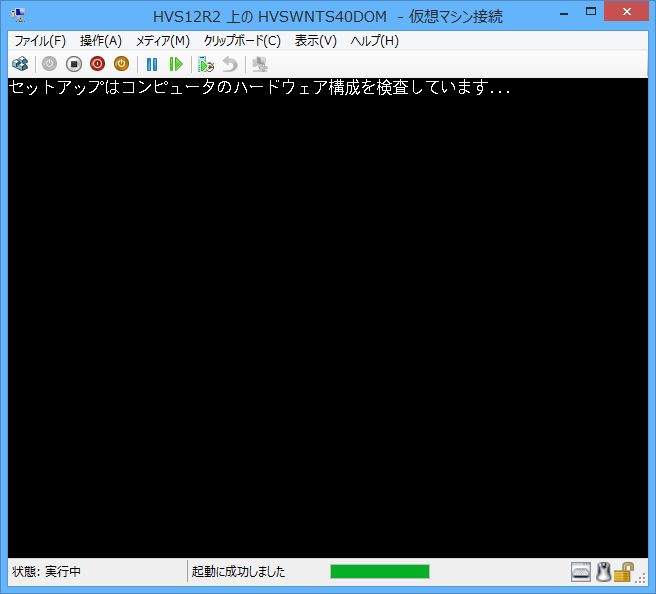Minimize the virtual machine connection window
656x594 pixels.
click(564, 13)
